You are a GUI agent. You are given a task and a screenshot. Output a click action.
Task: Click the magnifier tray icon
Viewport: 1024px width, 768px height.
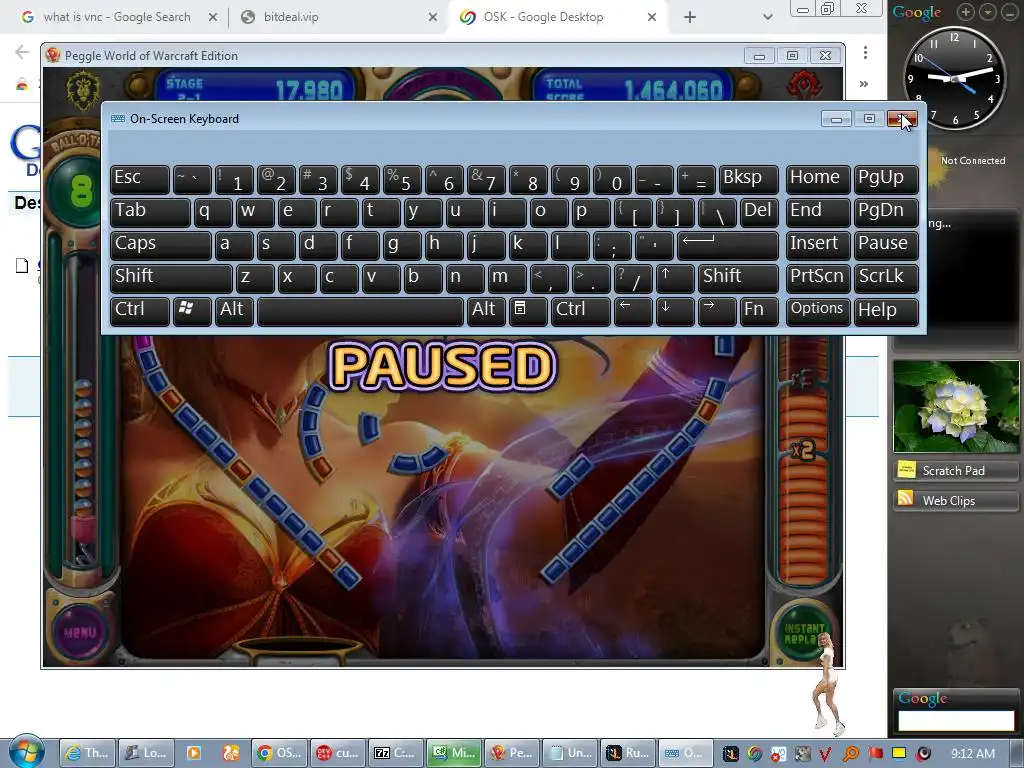[x=851, y=754]
